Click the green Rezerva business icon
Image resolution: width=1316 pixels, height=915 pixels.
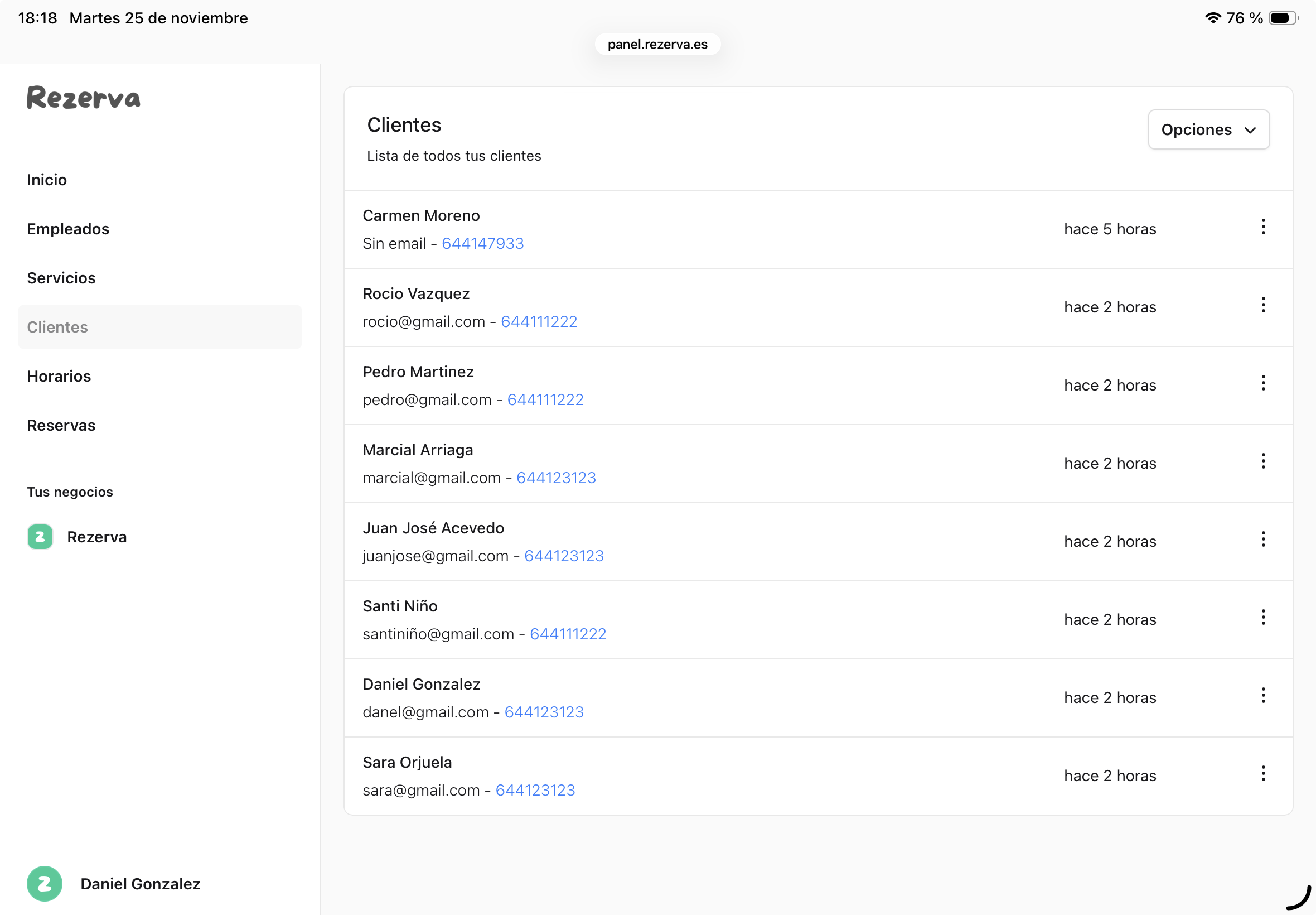tap(40, 537)
